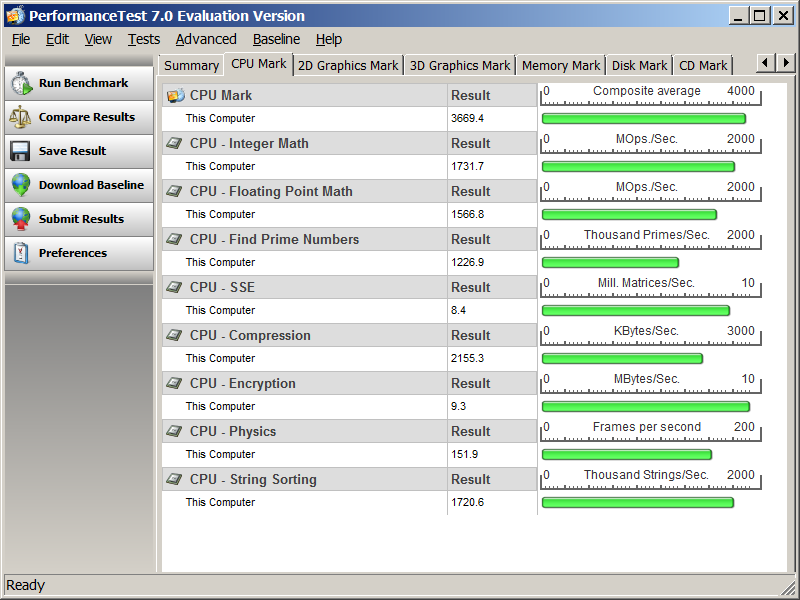Screen dimensions: 800x600
Task: Click the Submit Results globe upload icon
Action: 21,219
